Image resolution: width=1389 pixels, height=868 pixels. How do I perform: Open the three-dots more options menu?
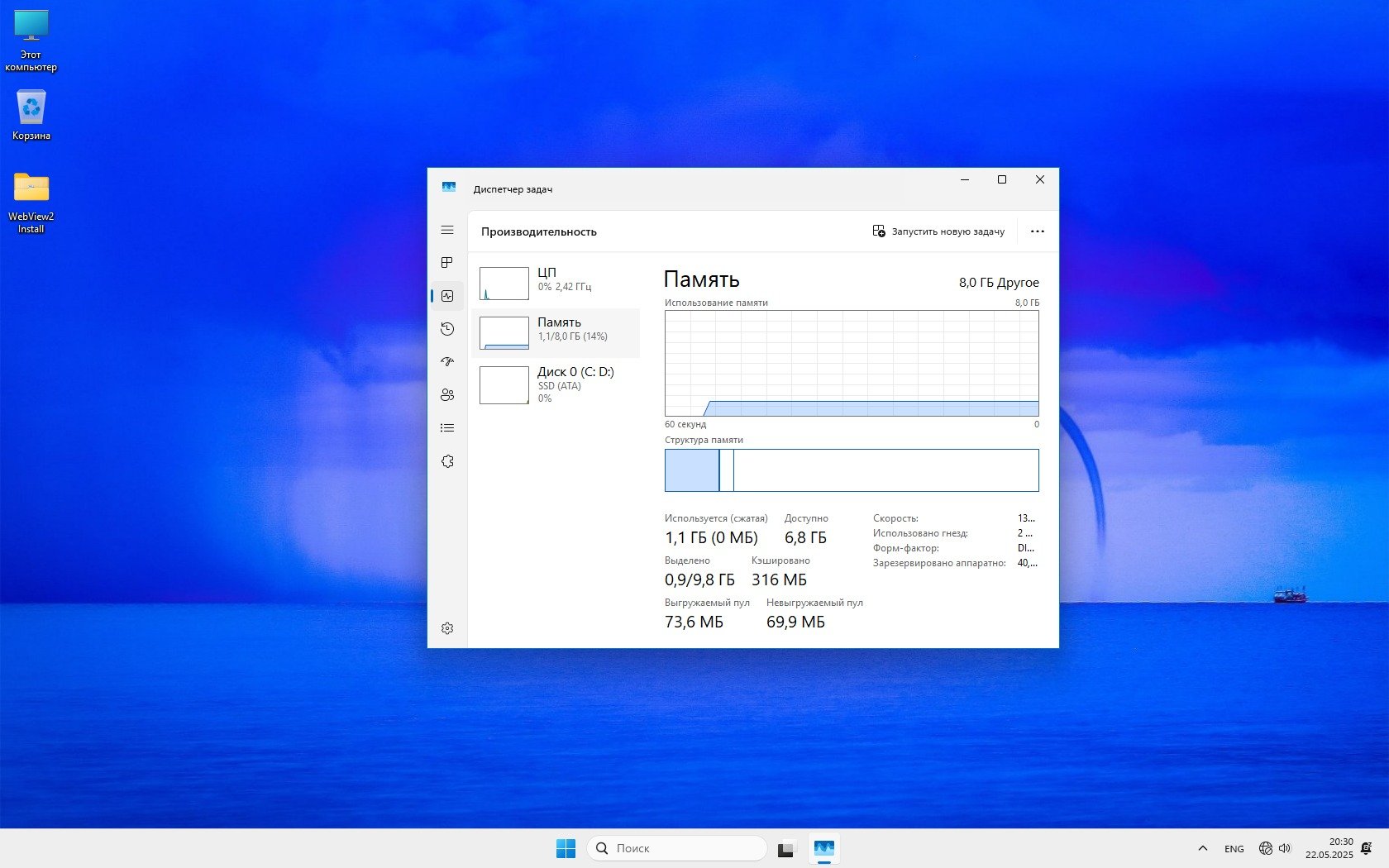coord(1037,231)
